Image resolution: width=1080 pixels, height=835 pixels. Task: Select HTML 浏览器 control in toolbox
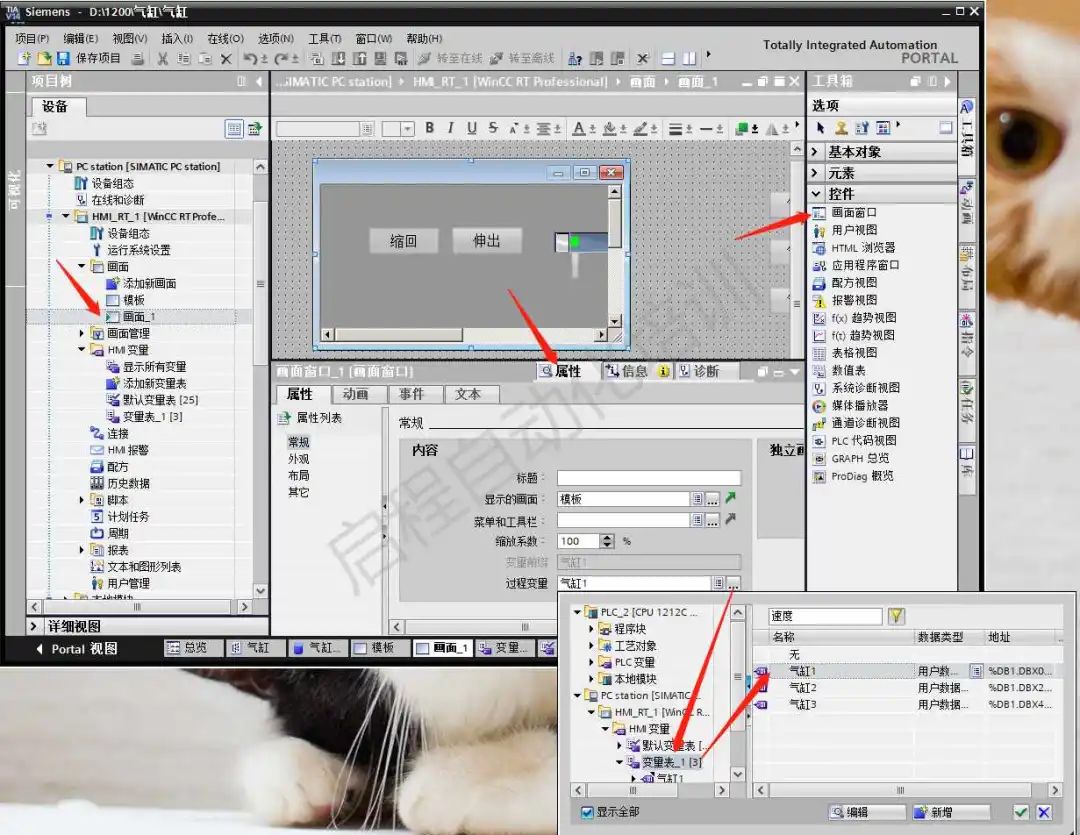854,247
